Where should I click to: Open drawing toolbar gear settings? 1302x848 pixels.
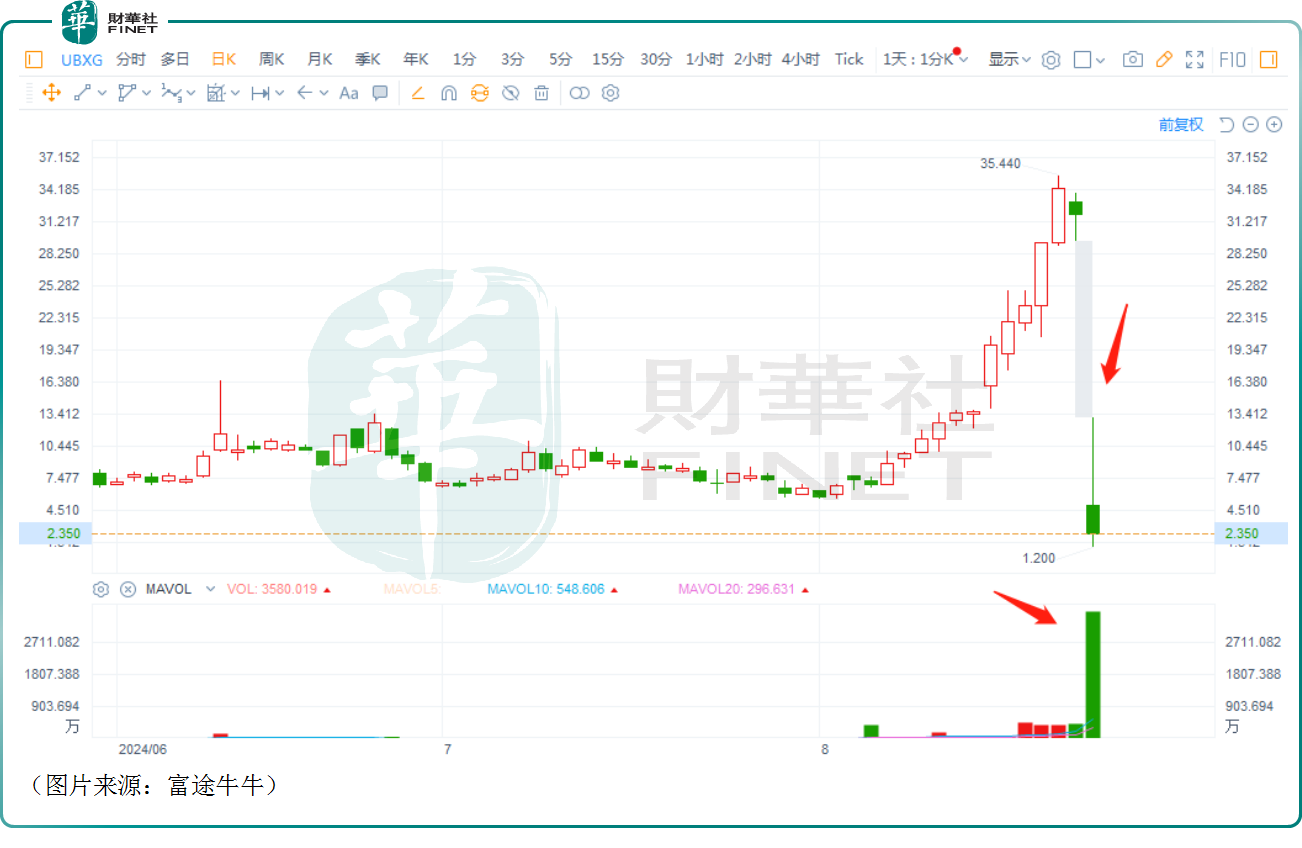pos(610,93)
